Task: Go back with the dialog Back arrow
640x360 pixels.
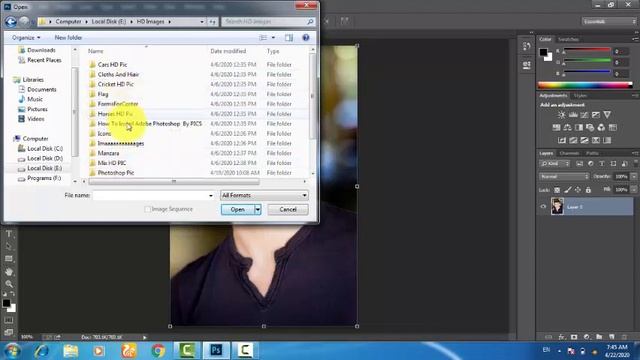Action: (11, 21)
